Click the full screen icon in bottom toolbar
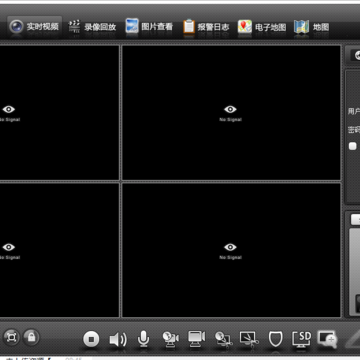The height and width of the screenshot is (360, 360). coord(12,337)
